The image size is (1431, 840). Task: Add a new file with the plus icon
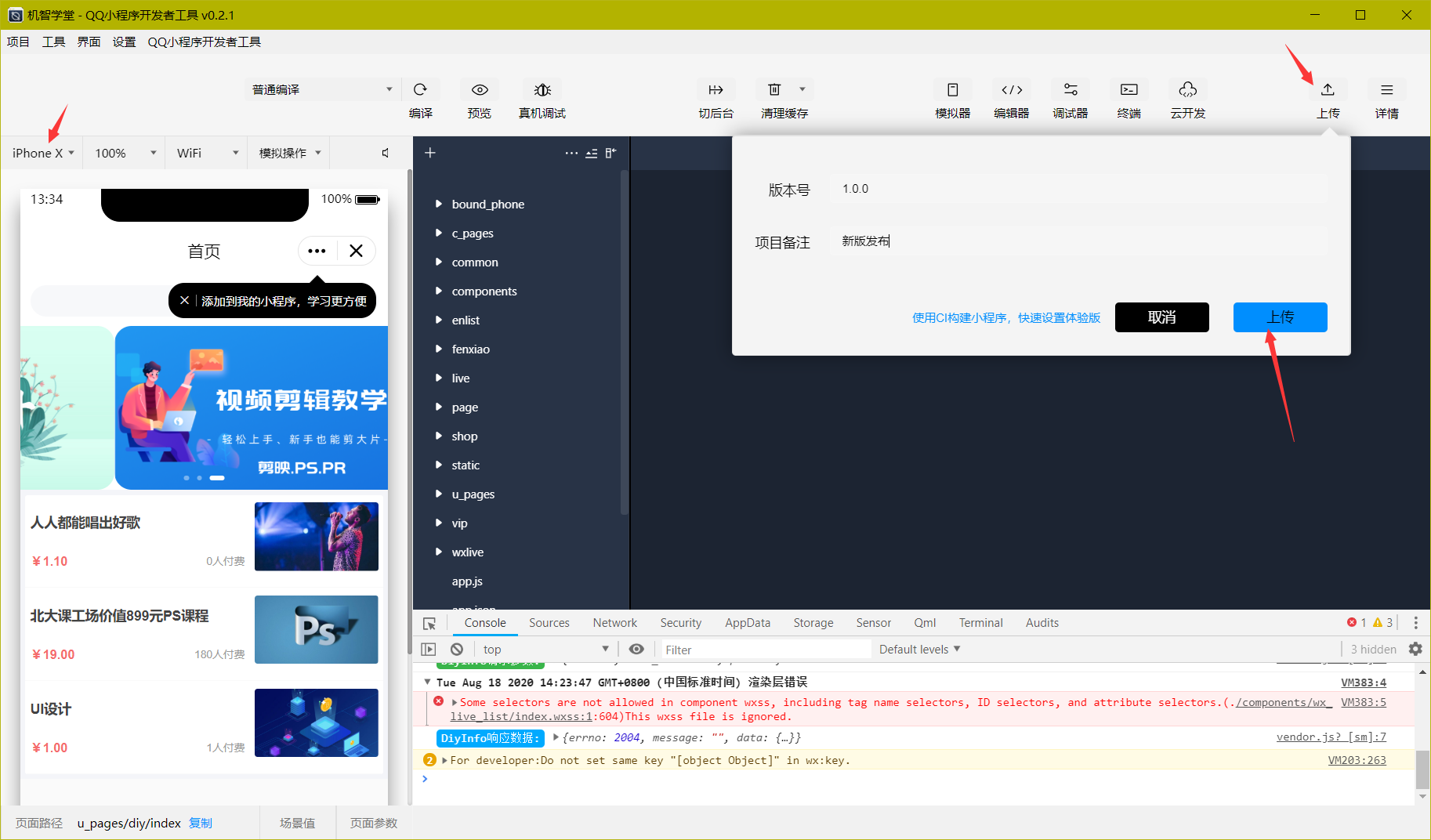point(429,153)
